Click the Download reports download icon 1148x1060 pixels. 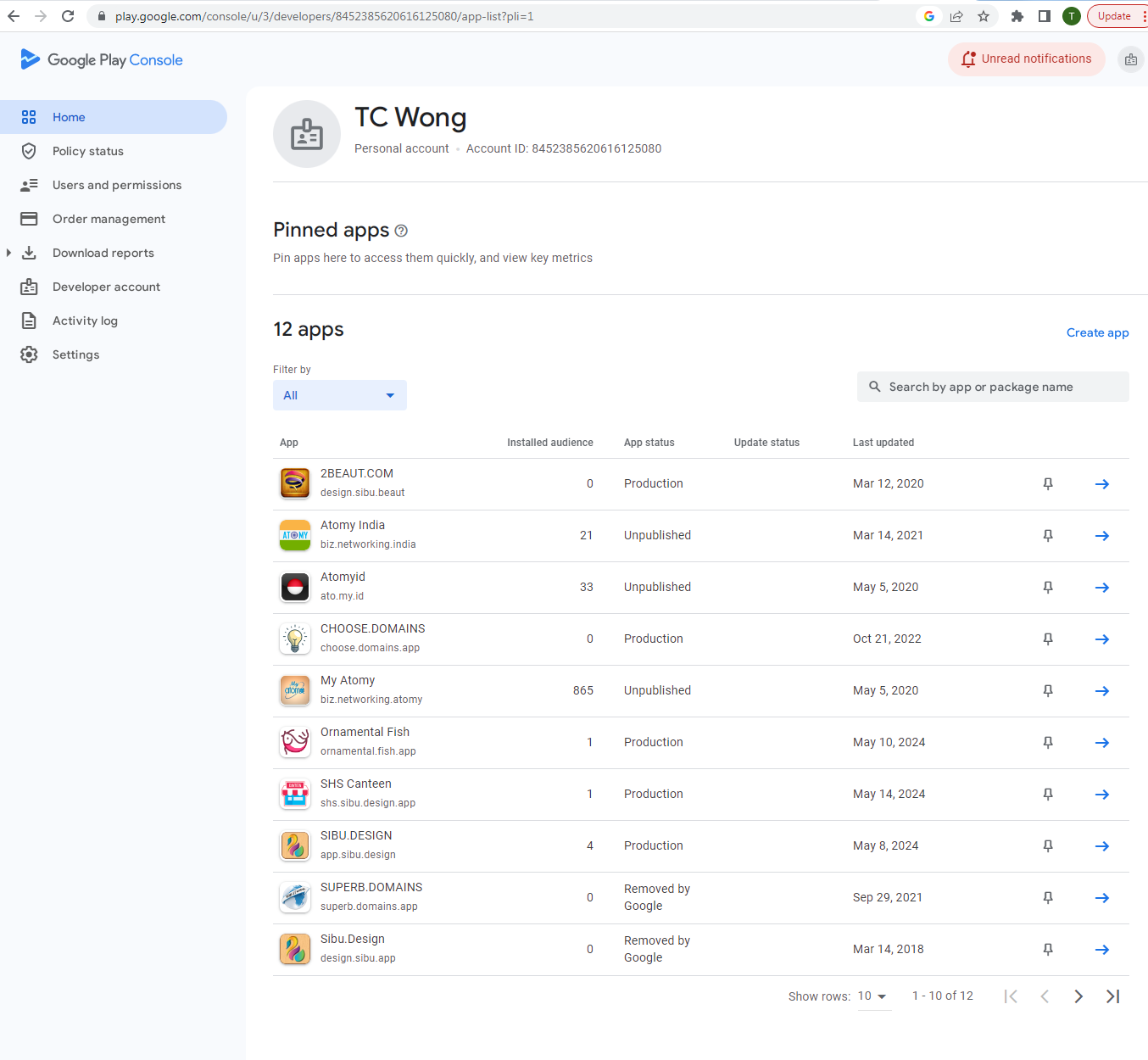[x=29, y=253]
